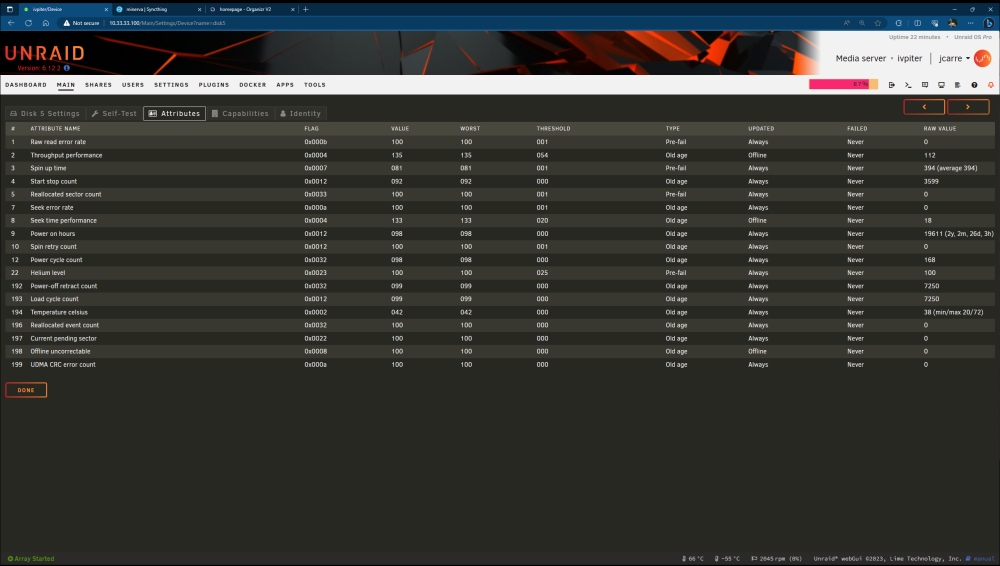This screenshot has width=1000, height=566.
Task: Open the Plugins menu
Action: (214, 85)
